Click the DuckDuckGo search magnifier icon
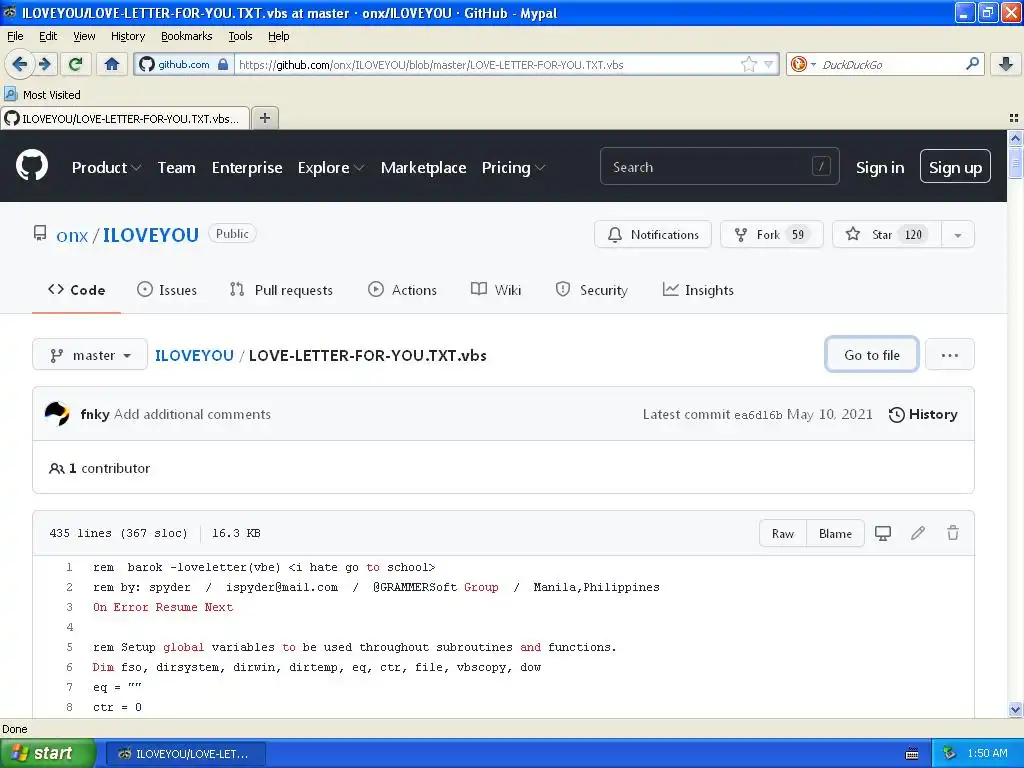This screenshot has width=1024, height=768. click(972, 64)
